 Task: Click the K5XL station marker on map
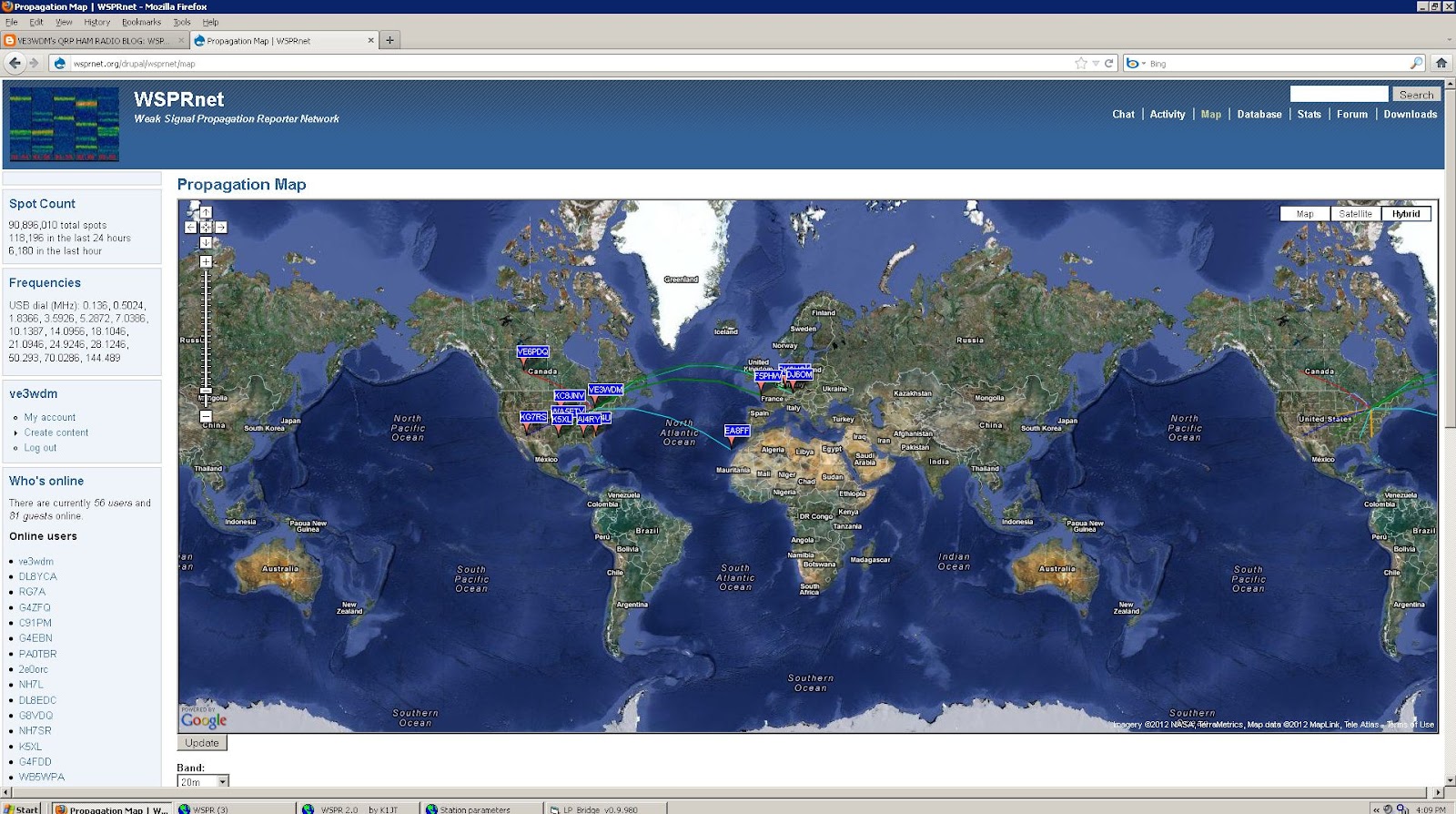click(562, 420)
